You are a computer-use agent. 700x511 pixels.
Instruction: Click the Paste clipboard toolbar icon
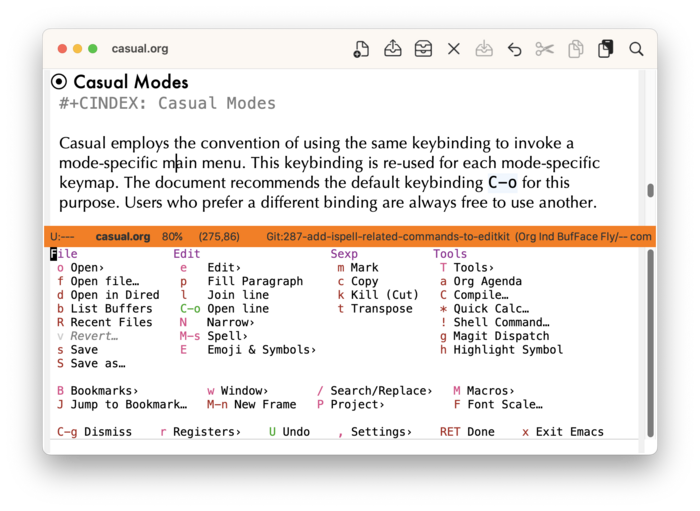[x=605, y=49]
